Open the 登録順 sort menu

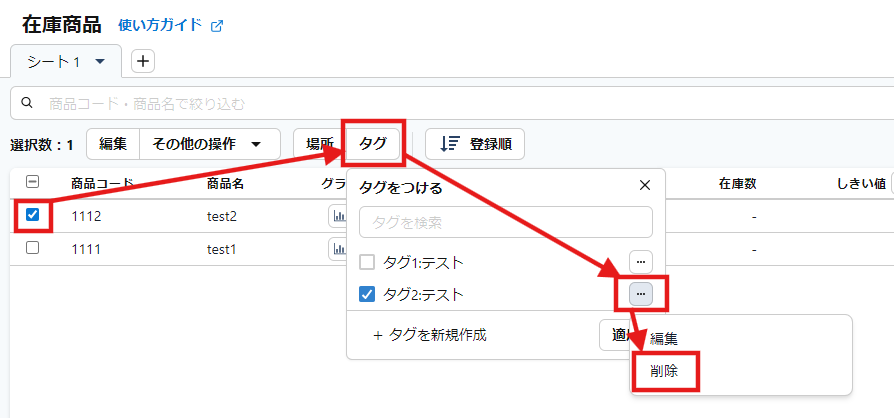[475, 144]
